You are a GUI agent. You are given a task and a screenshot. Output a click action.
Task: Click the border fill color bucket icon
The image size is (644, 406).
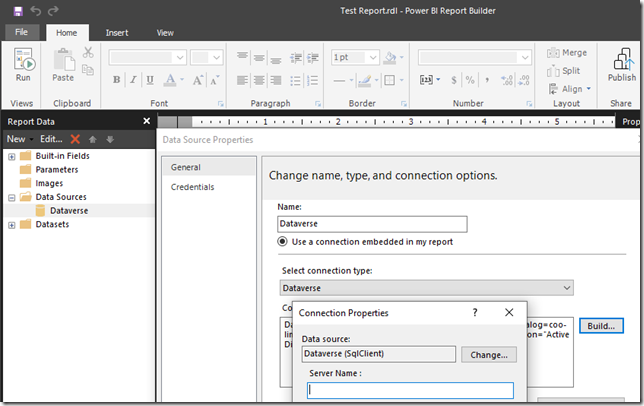pos(389,58)
